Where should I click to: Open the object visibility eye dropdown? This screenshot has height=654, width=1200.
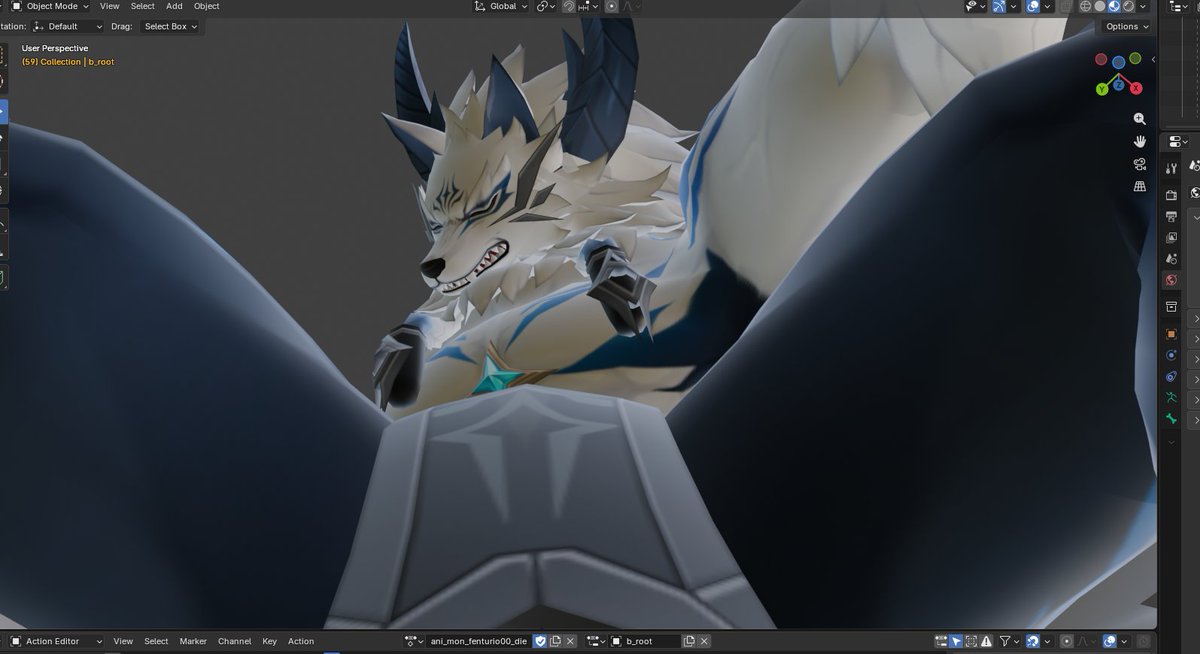[x=977, y=6]
